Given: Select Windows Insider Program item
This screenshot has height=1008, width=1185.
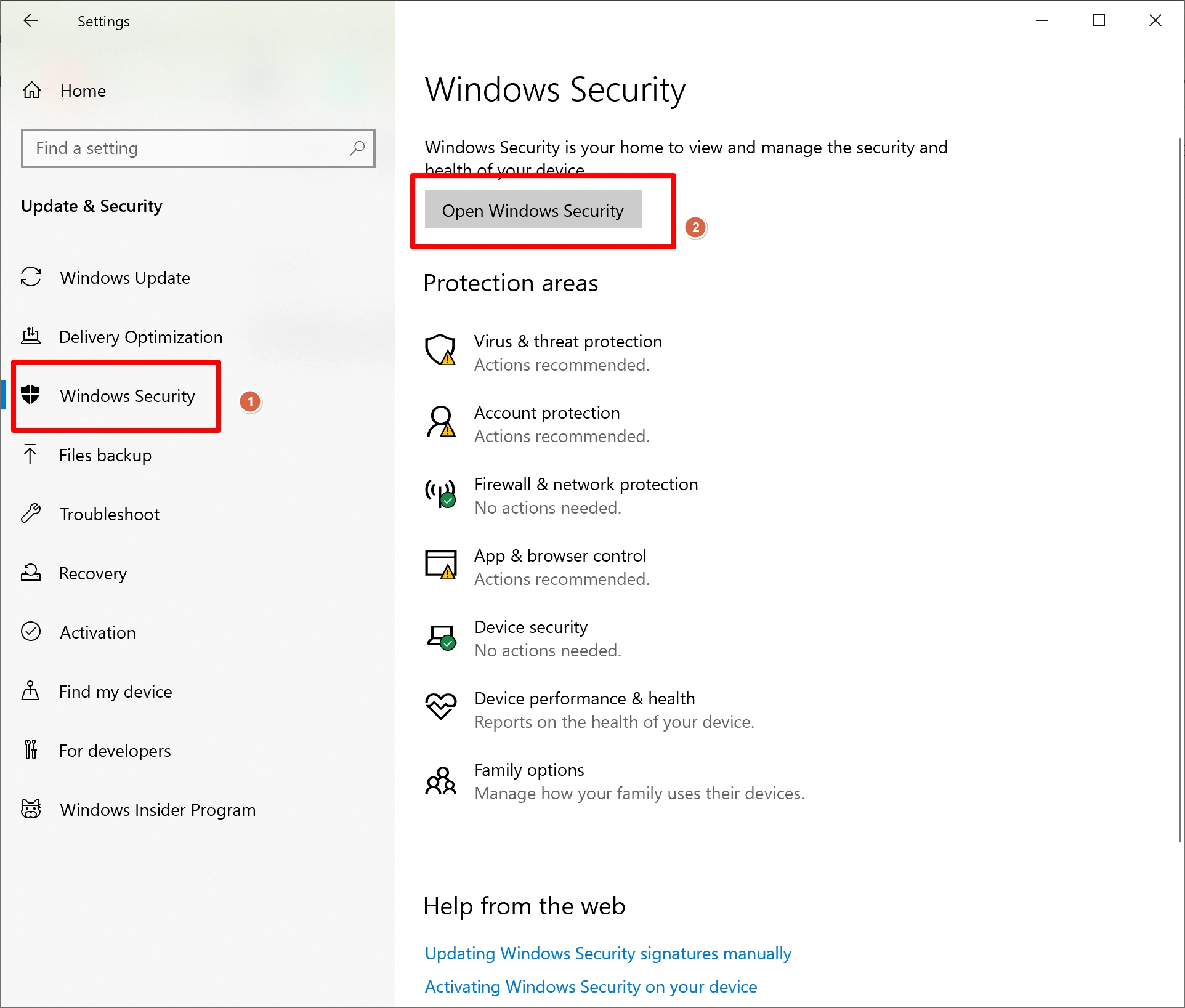Looking at the screenshot, I should tap(157, 810).
